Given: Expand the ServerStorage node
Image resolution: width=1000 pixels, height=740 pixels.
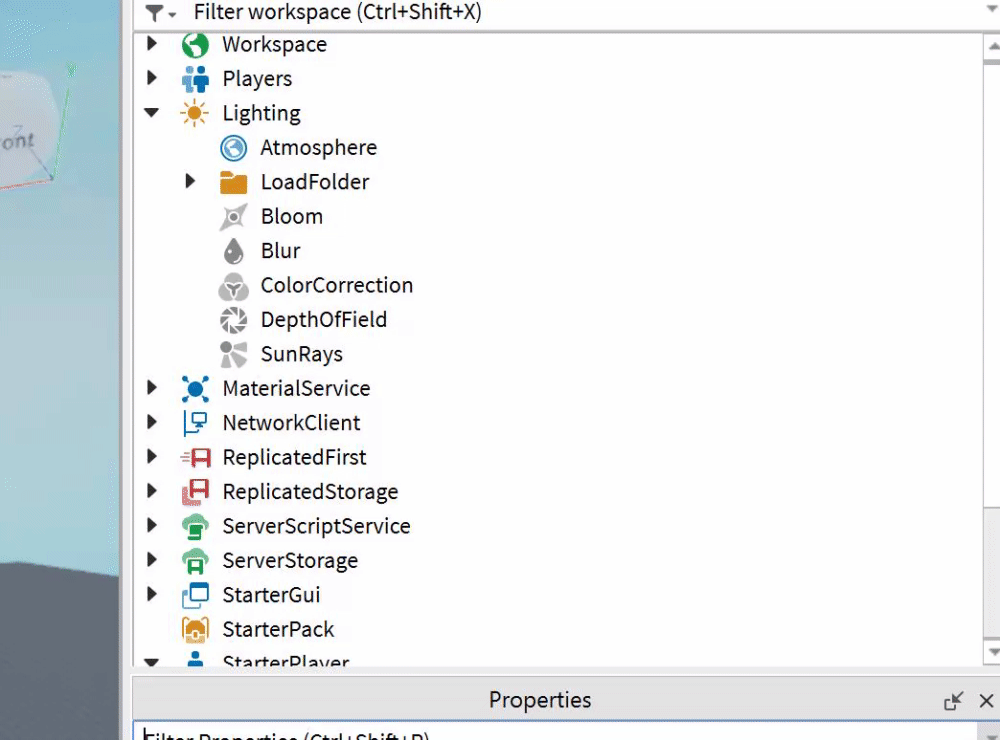Looking at the screenshot, I should pos(152,560).
